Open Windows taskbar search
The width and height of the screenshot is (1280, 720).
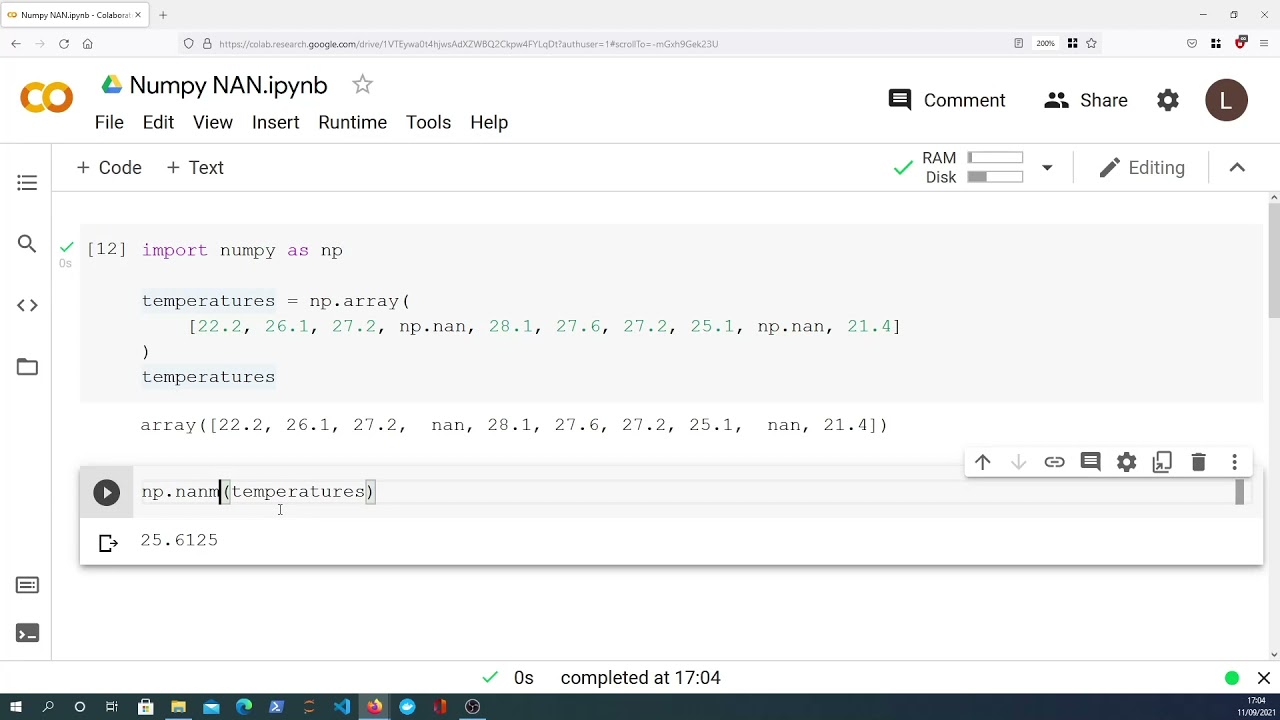tap(48, 707)
